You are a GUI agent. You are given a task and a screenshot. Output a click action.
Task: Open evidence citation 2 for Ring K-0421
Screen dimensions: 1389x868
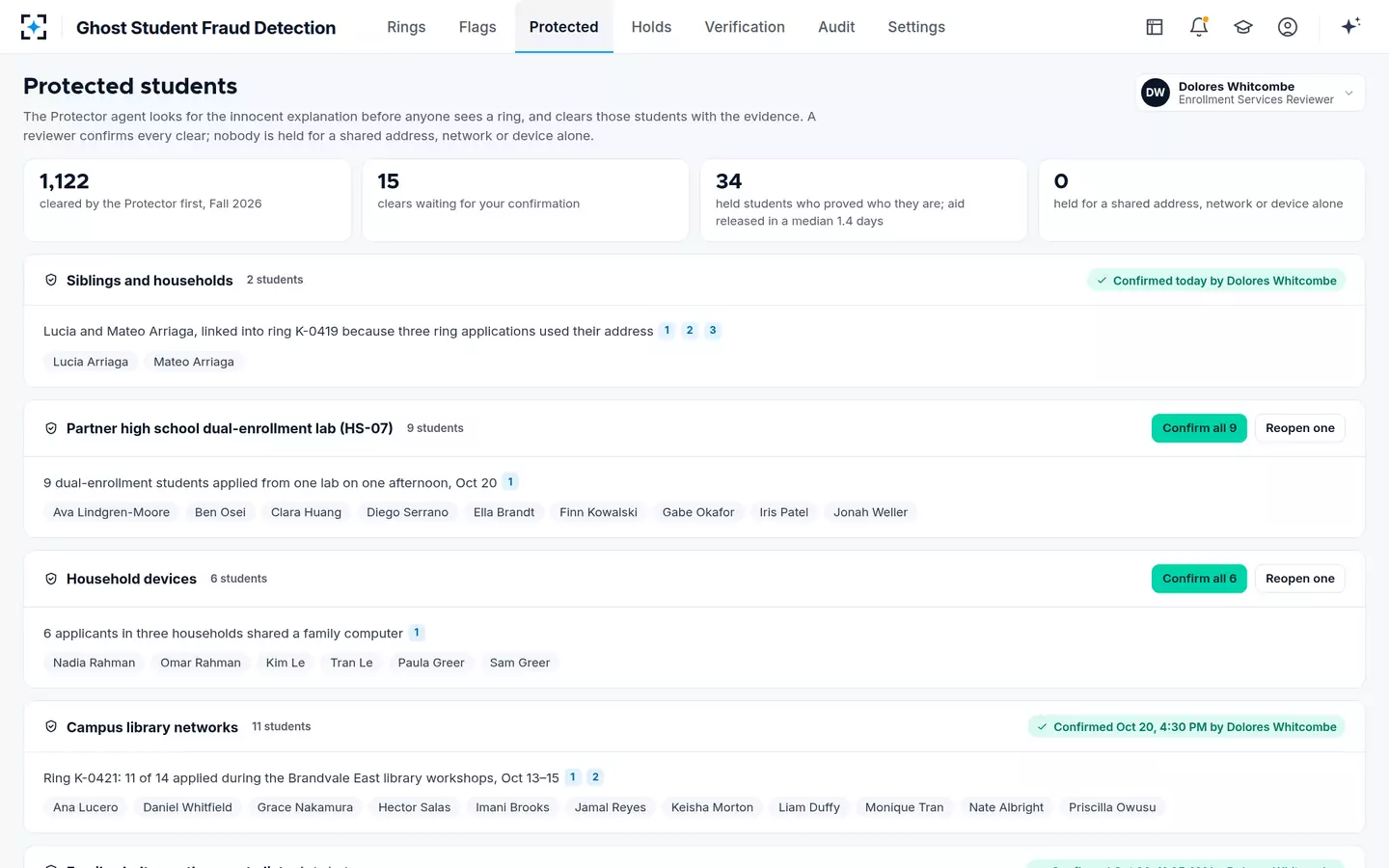point(595,776)
